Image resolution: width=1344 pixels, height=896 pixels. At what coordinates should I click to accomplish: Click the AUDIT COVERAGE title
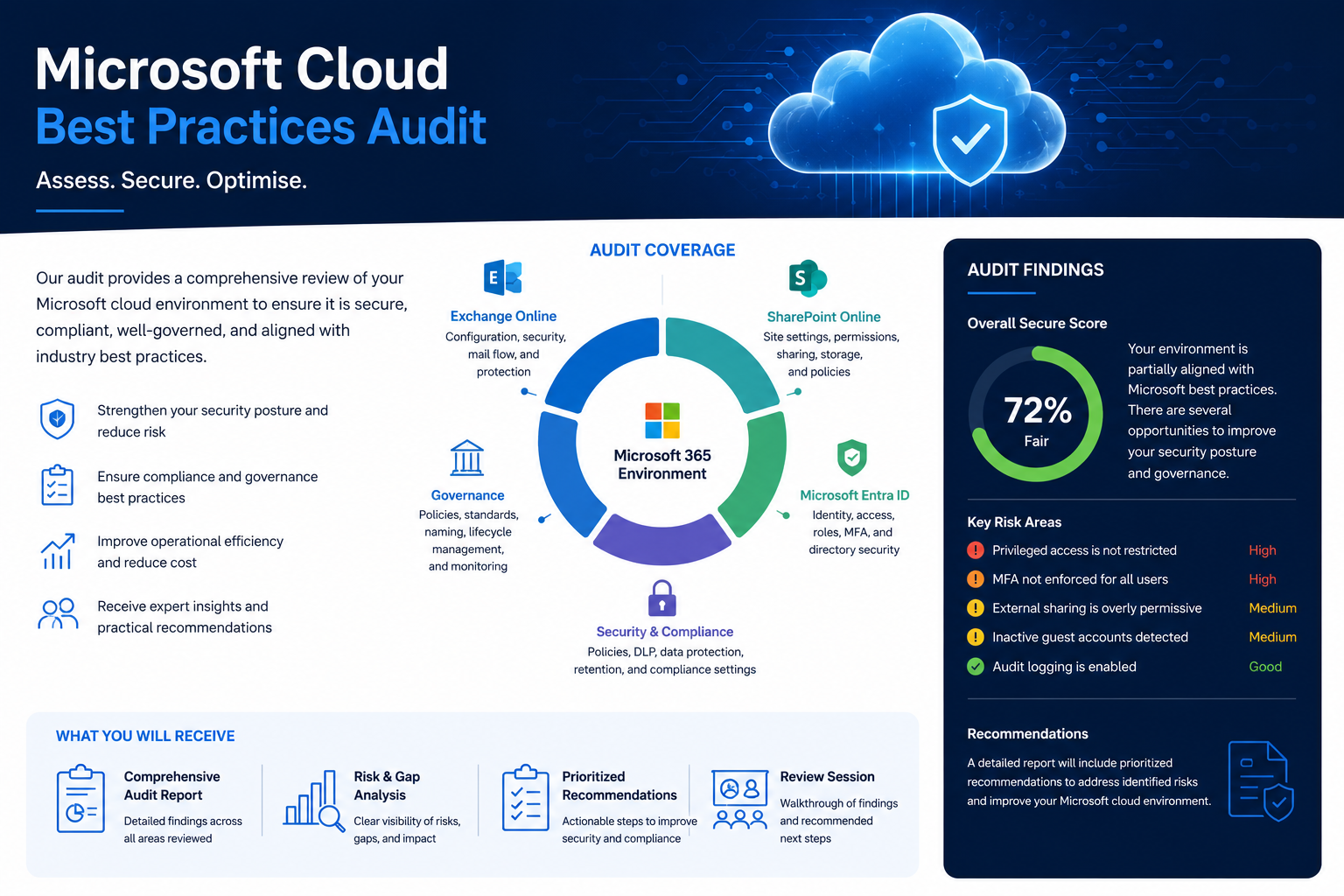click(662, 250)
